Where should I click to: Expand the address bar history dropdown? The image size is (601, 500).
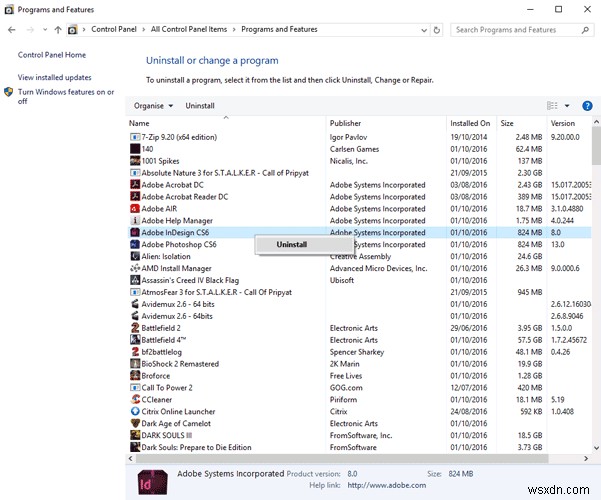[424, 30]
